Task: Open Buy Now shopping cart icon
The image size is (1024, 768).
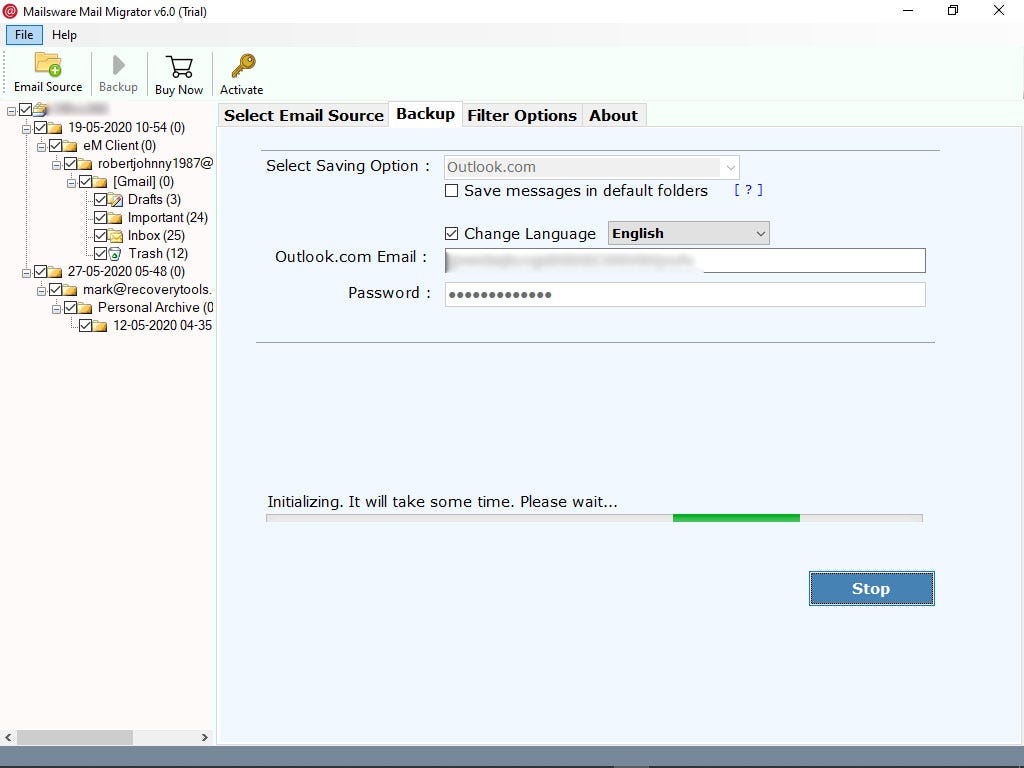Action: pyautogui.click(x=179, y=67)
